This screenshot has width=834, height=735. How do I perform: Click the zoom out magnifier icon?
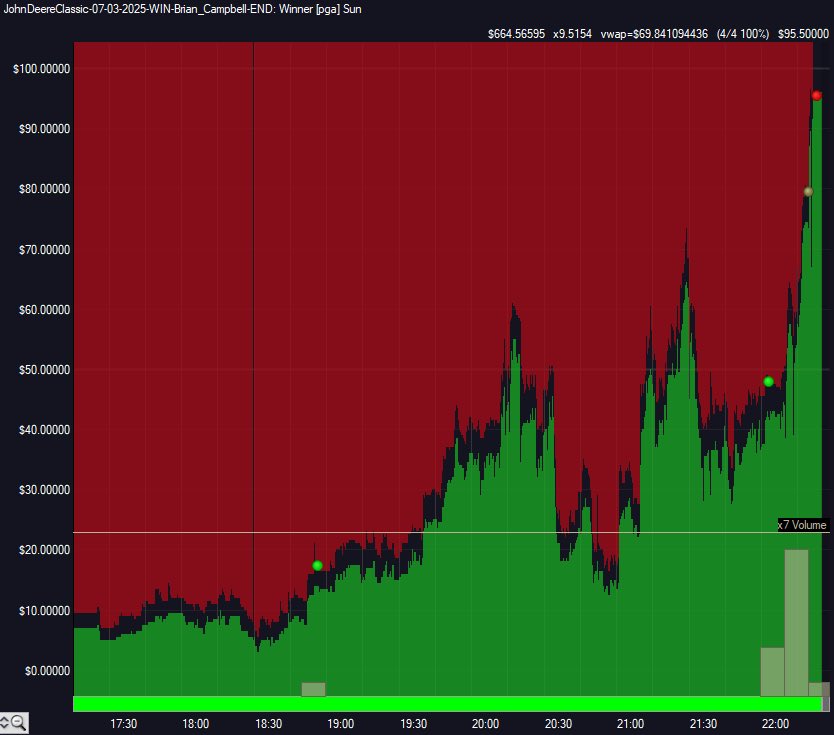pyautogui.click(x=19, y=723)
